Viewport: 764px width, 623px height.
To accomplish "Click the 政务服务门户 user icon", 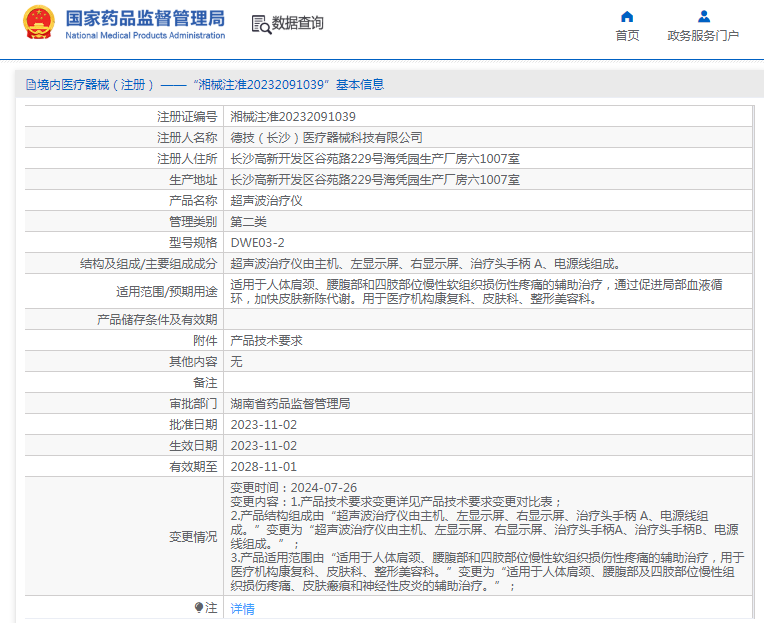I will [704, 17].
